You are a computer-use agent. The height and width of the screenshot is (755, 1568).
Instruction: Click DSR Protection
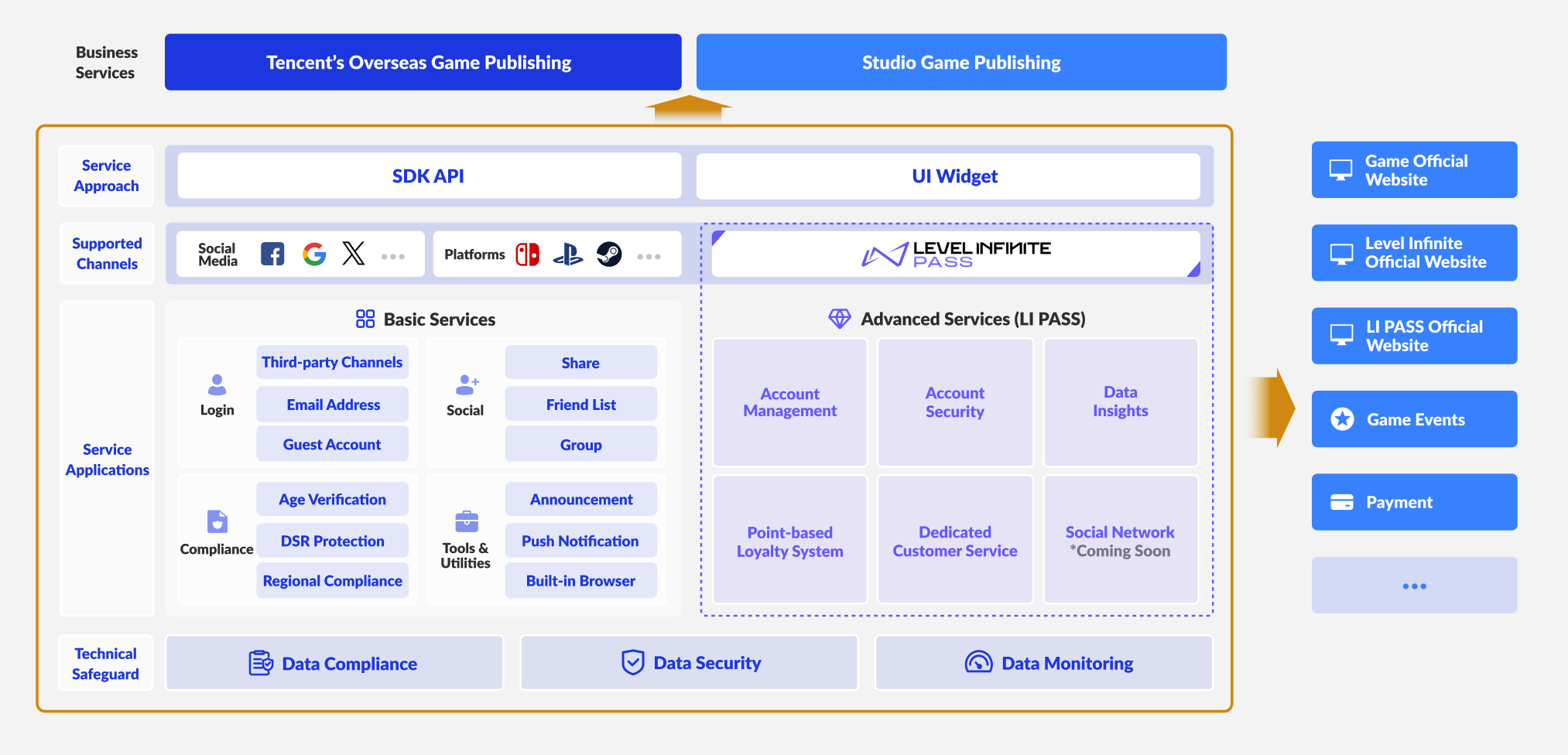tap(332, 541)
